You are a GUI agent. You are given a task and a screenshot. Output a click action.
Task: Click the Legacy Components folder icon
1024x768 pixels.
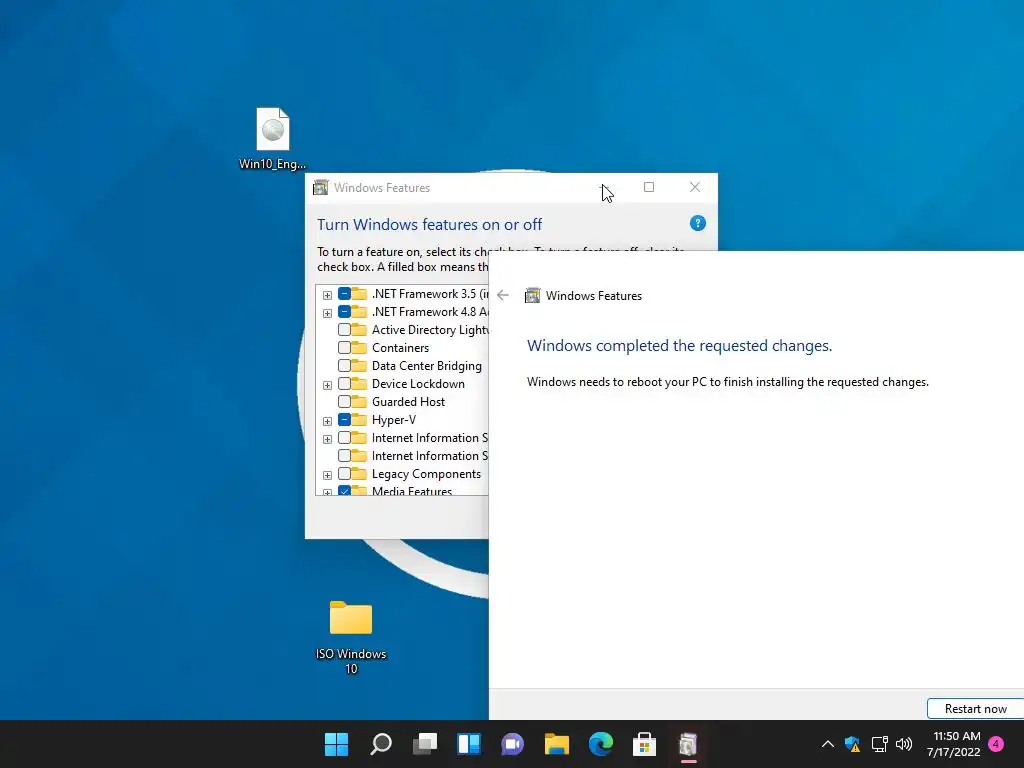359,473
